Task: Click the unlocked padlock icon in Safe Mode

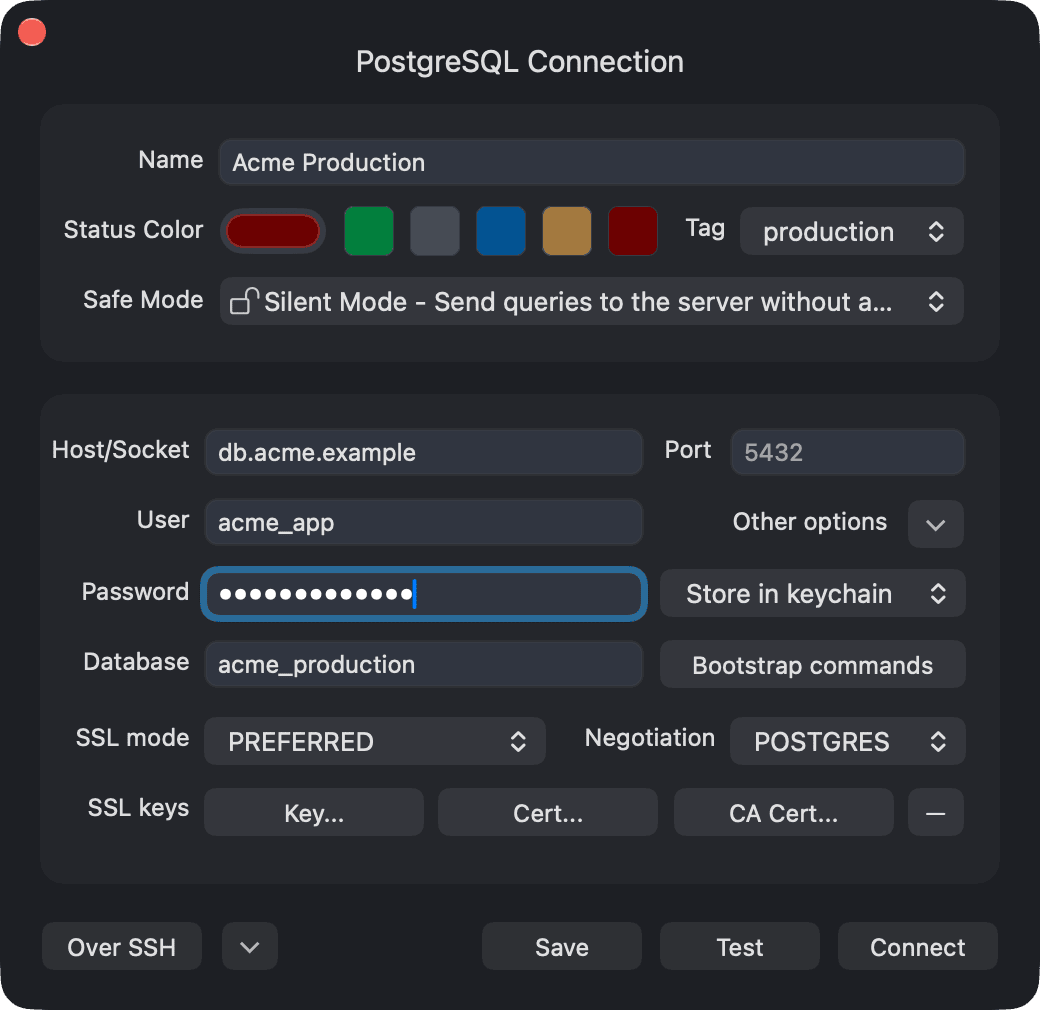Action: [x=243, y=301]
